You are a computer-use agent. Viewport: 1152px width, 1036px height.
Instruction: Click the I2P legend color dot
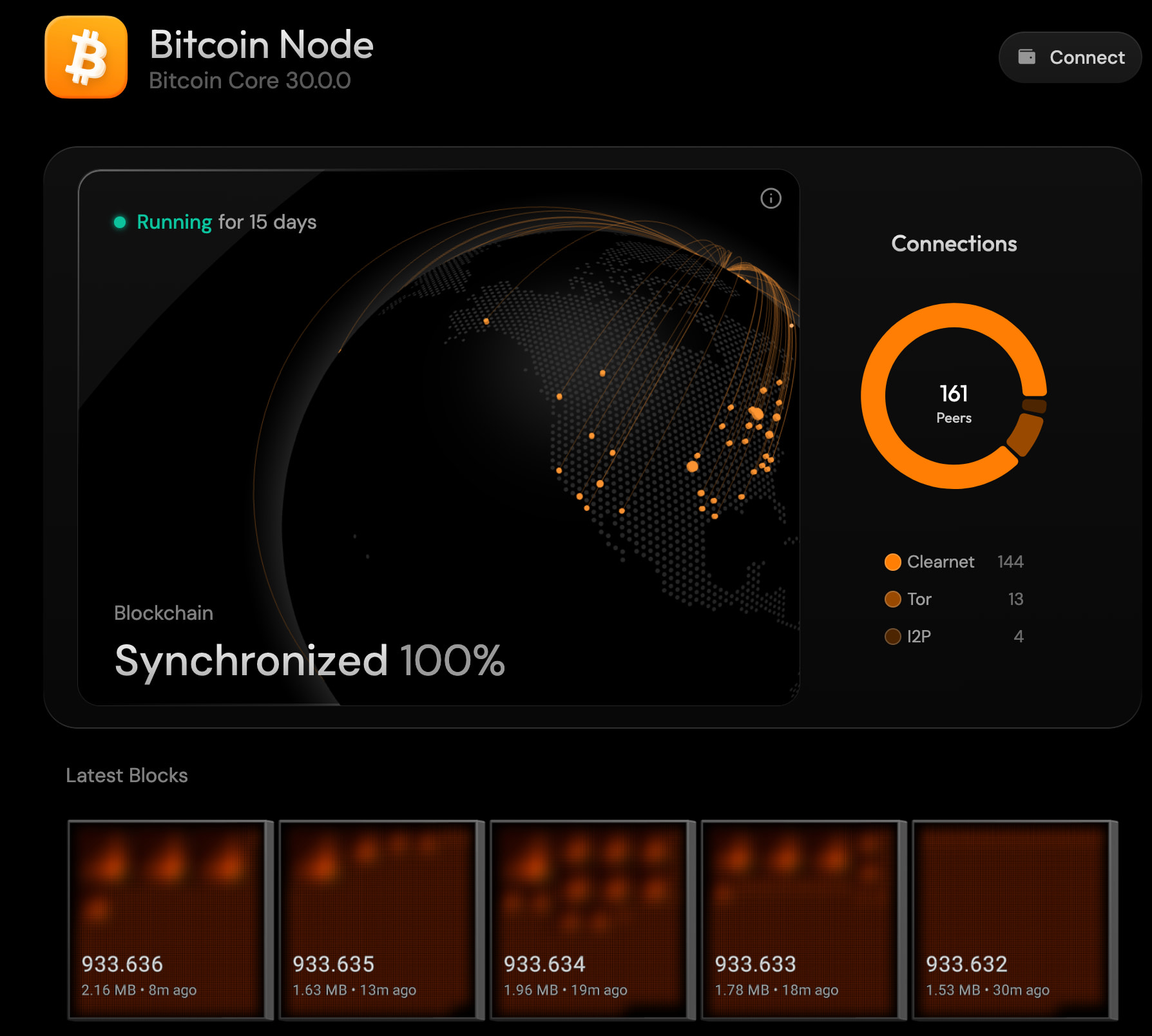click(x=892, y=637)
